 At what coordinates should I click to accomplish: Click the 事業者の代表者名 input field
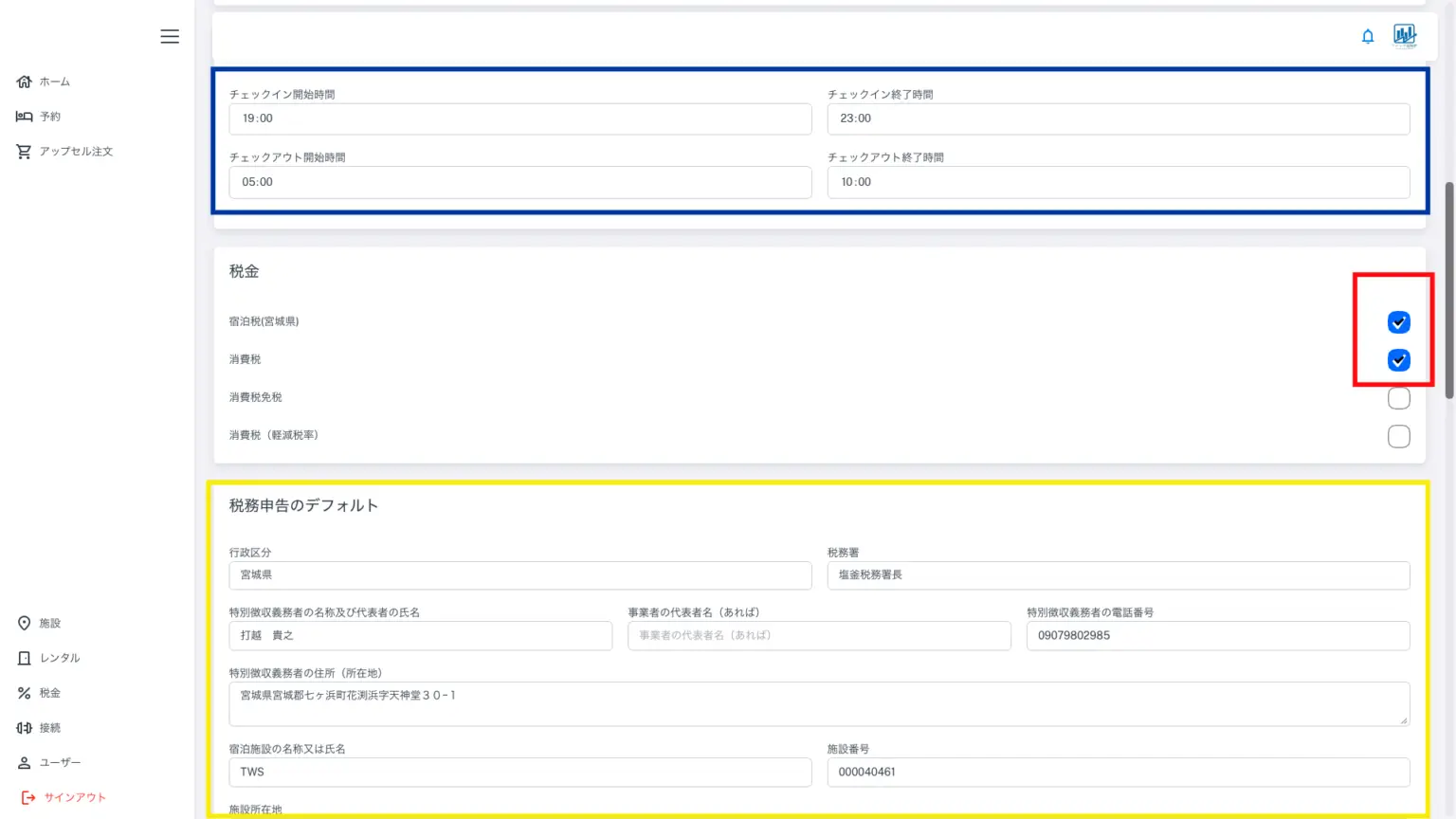click(x=818, y=635)
